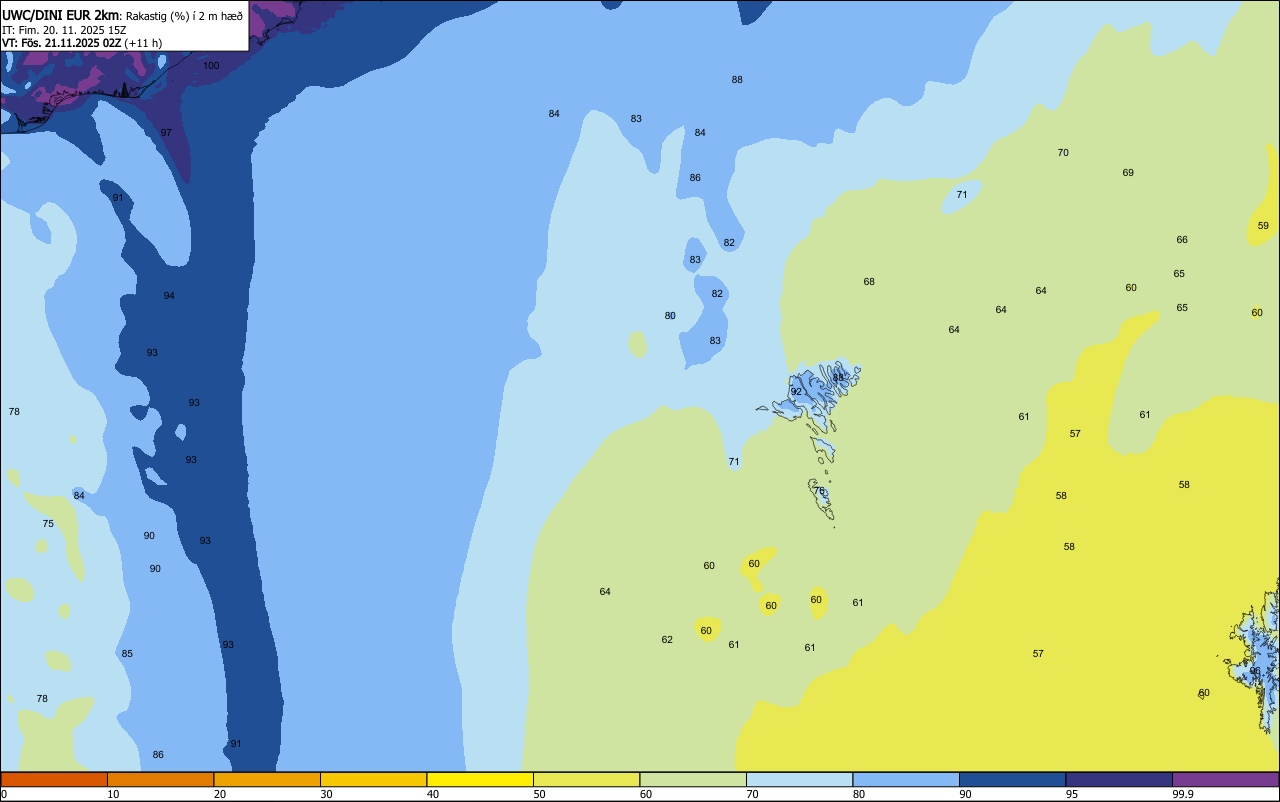
Task: Click the humidity value '97'
Action: 166,133
